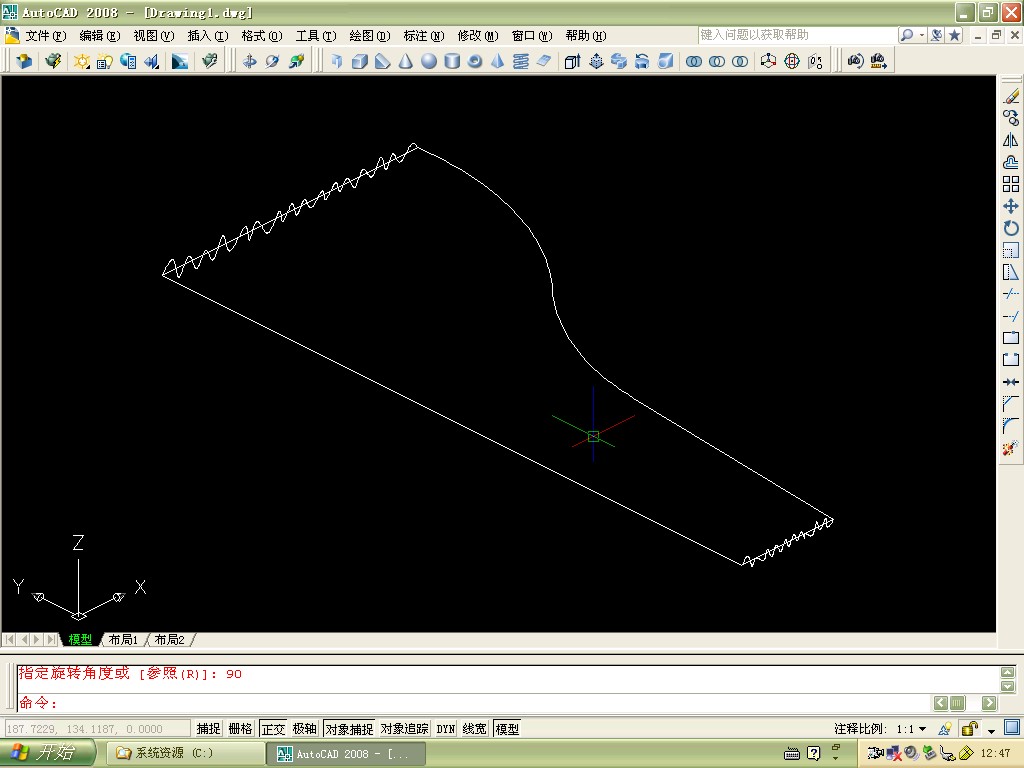
Task: Open the 文件(F) menu
Action: [x=46, y=36]
